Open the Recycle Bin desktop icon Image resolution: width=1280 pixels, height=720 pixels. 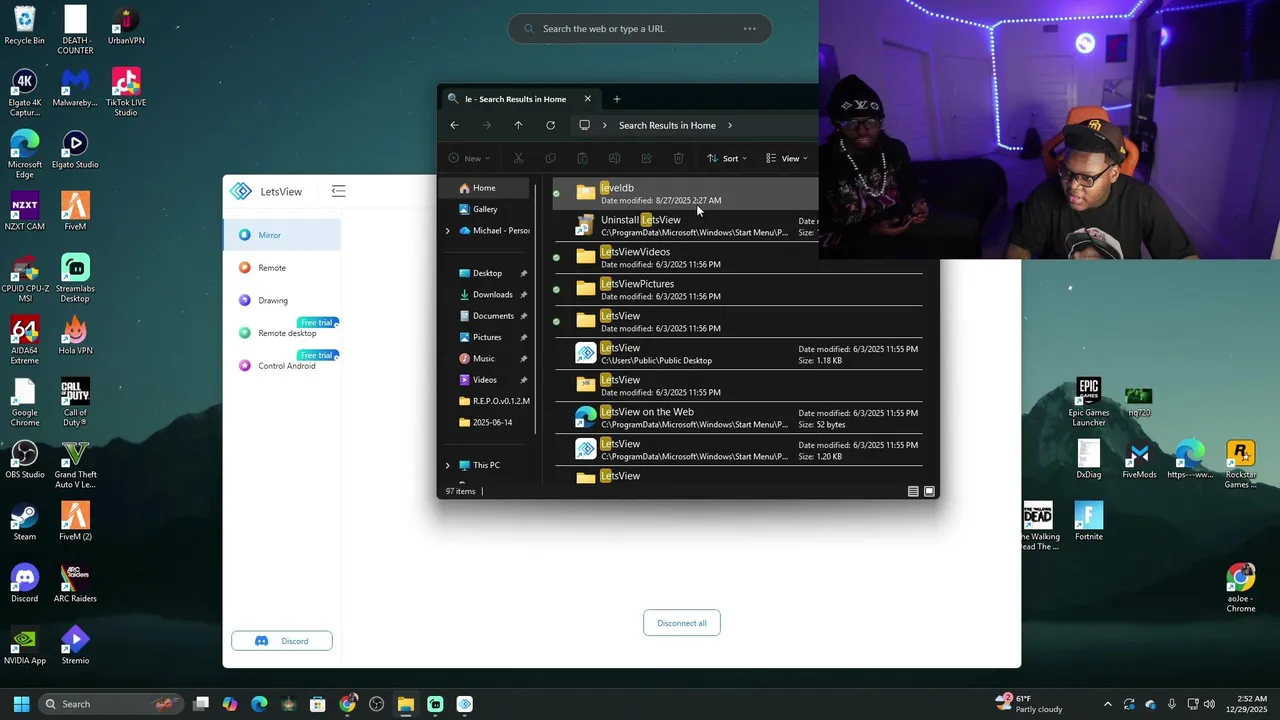coord(24,26)
